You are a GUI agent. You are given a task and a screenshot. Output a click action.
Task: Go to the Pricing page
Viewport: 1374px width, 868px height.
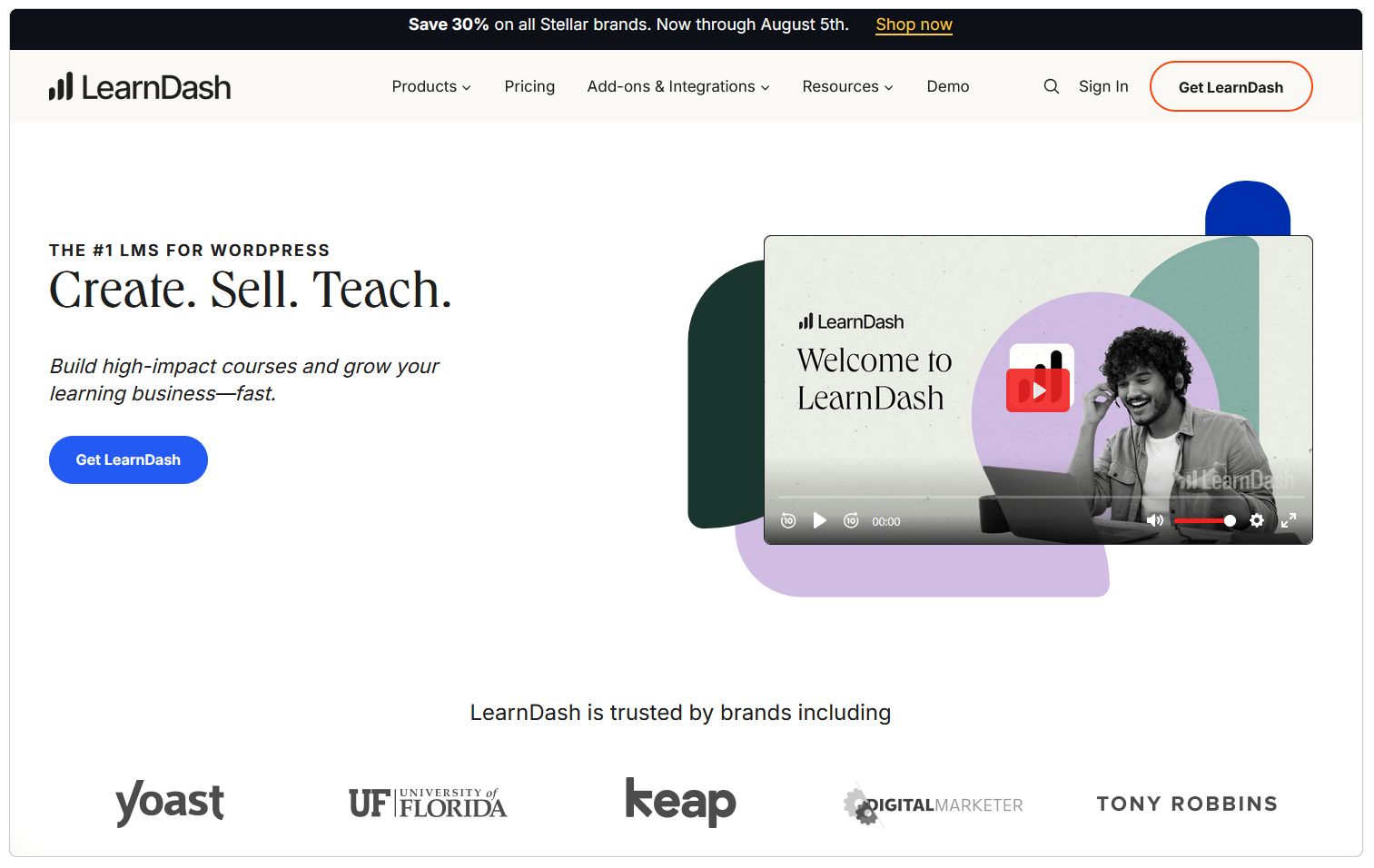pyautogui.click(x=529, y=86)
